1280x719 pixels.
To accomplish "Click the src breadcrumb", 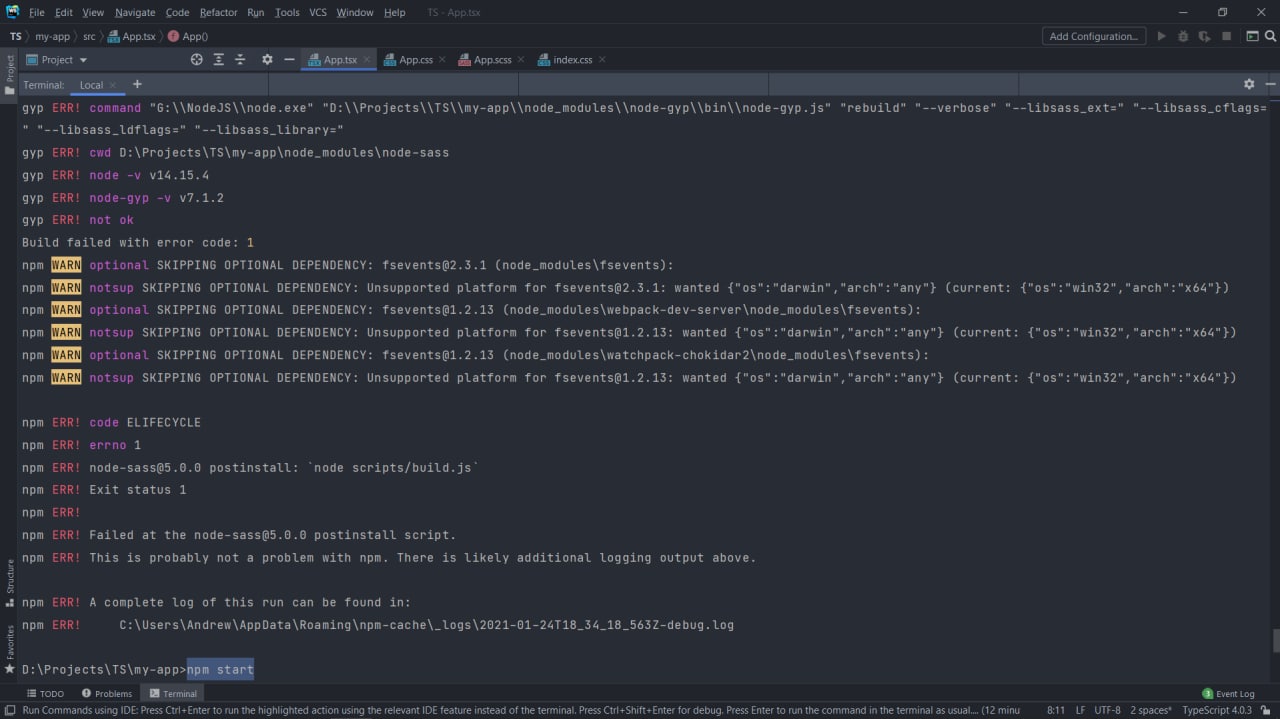I will pyautogui.click(x=89, y=36).
